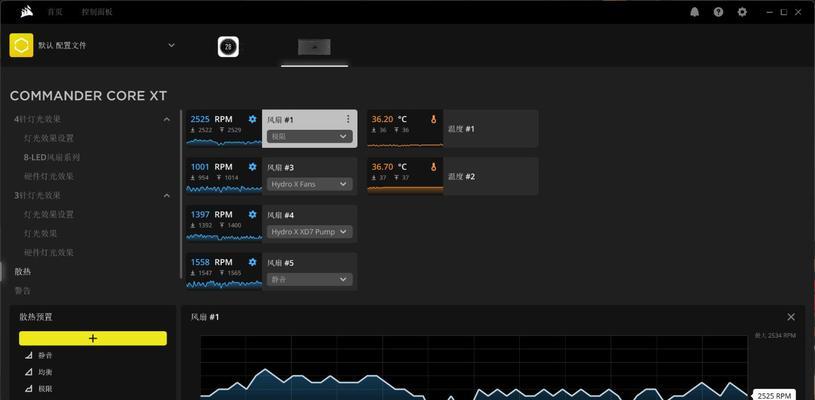The width and height of the screenshot is (815, 400).
Task: Open the help question mark icon
Action: click(x=718, y=12)
